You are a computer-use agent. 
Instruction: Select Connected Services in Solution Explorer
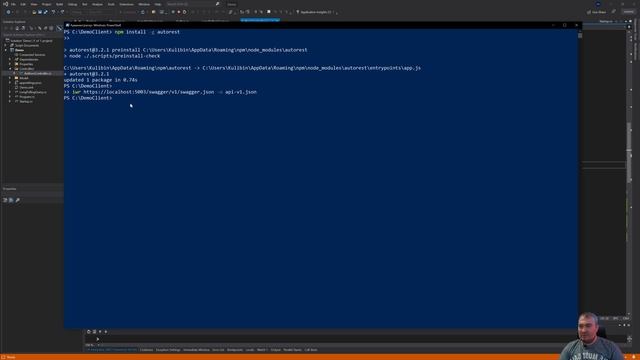point(32,55)
